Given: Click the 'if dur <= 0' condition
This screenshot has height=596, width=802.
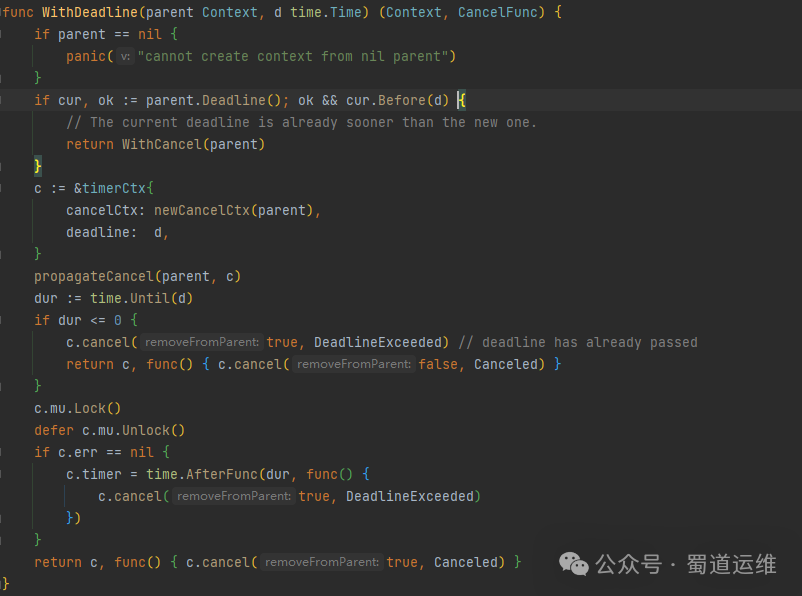Looking at the screenshot, I should pos(78,320).
